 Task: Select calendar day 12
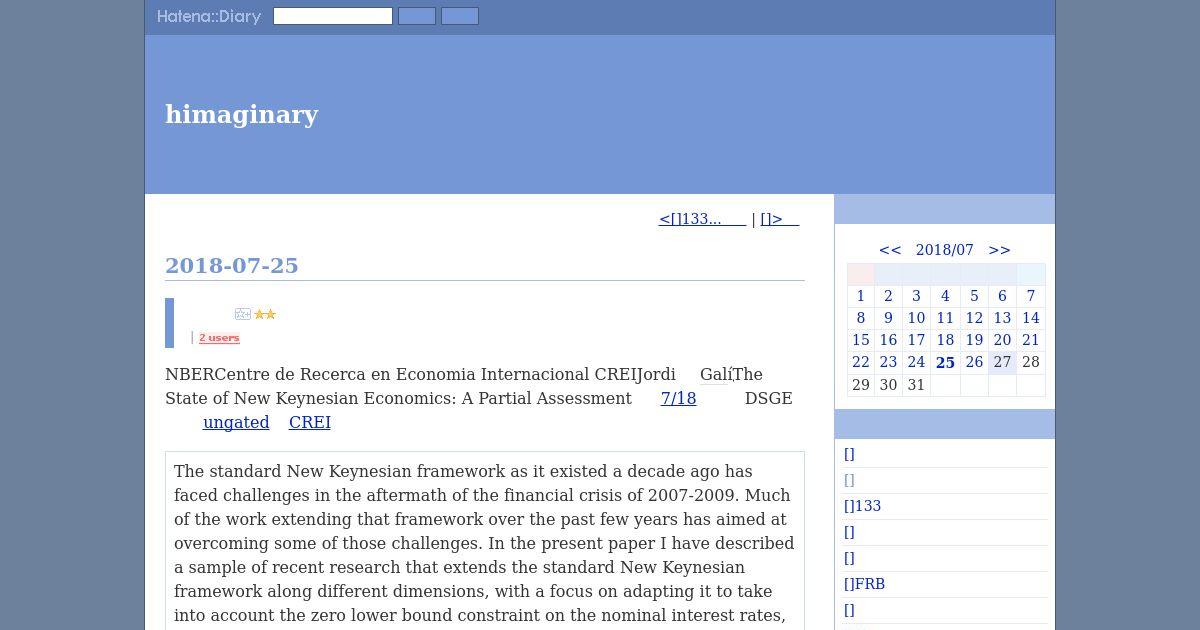coord(974,318)
